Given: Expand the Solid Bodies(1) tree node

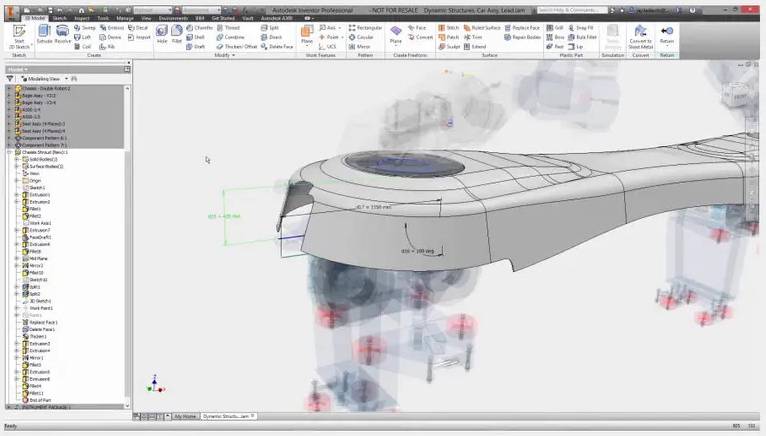Looking at the screenshot, I should pyautogui.click(x=15, y=159).
